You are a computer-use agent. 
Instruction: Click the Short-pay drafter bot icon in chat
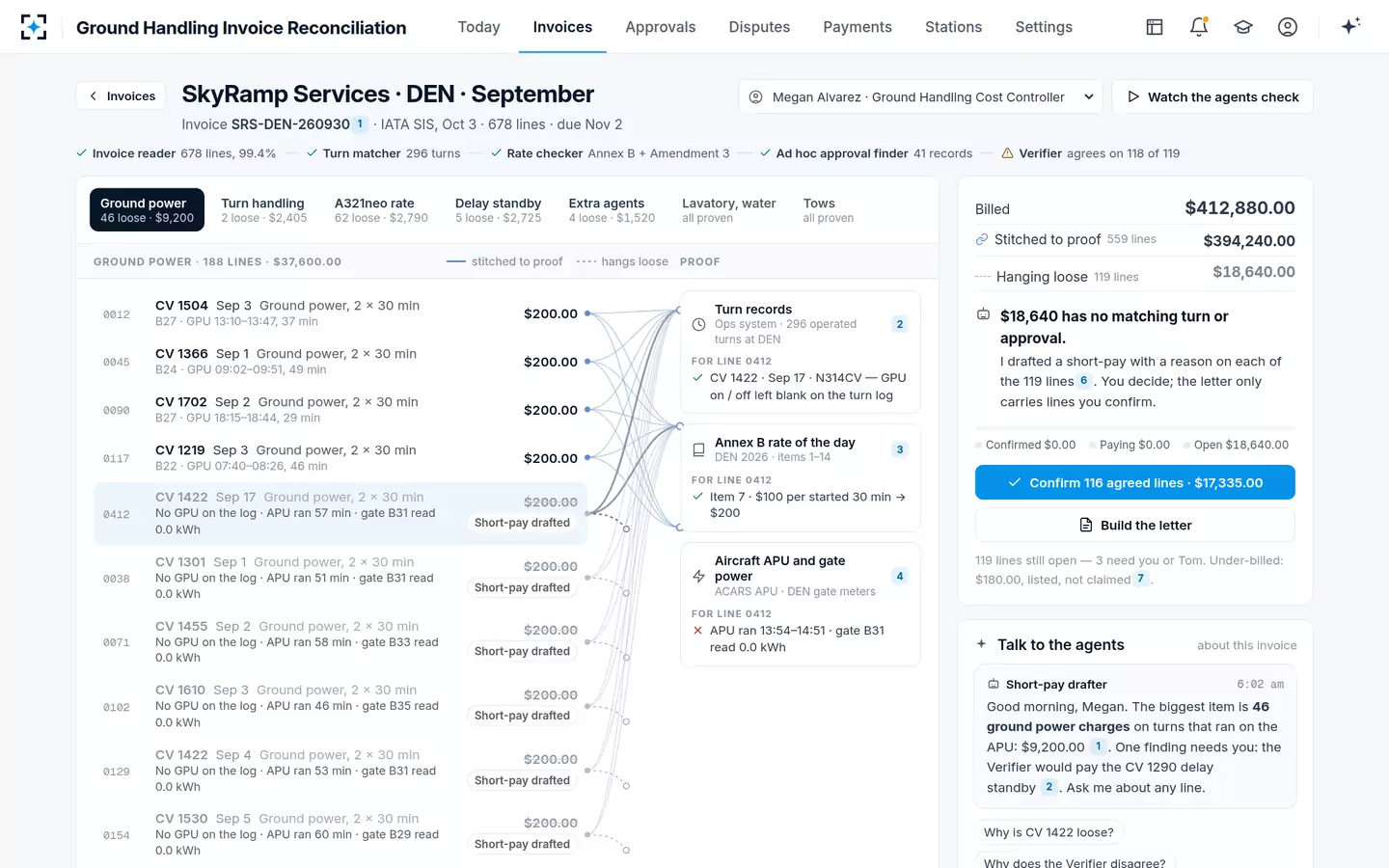(994, 685)
